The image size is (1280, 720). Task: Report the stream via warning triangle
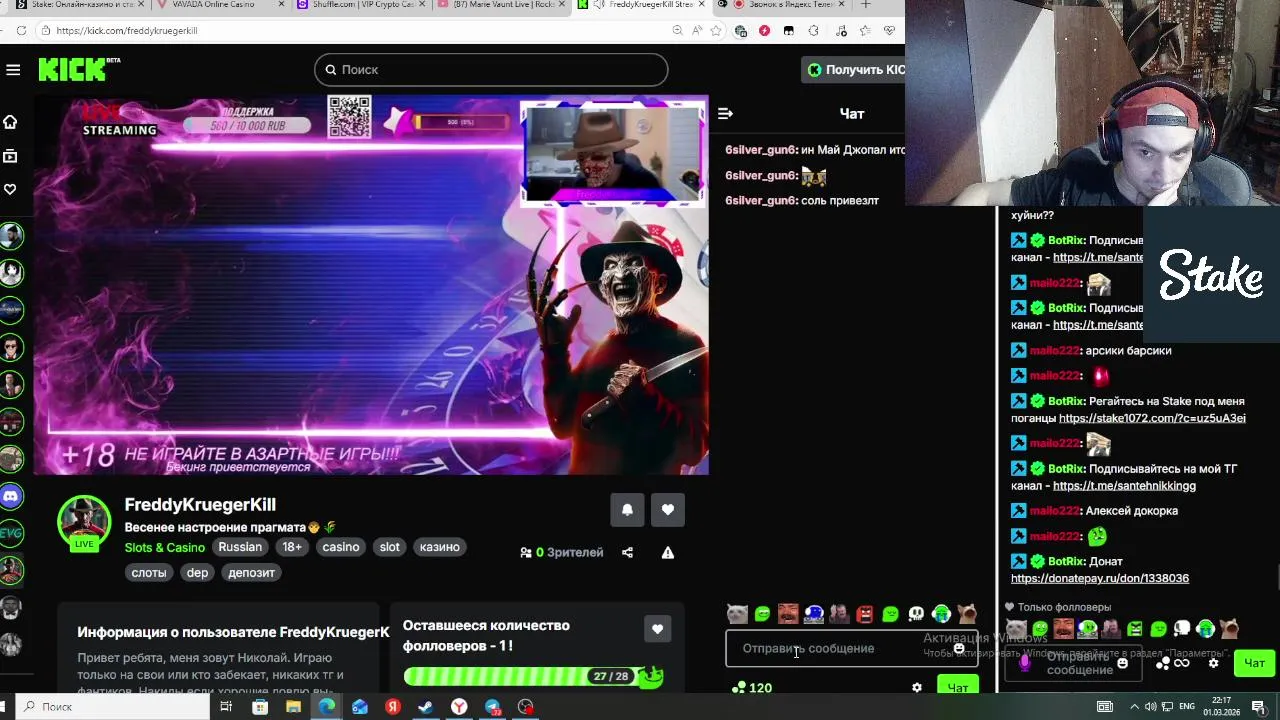(668, 552)
